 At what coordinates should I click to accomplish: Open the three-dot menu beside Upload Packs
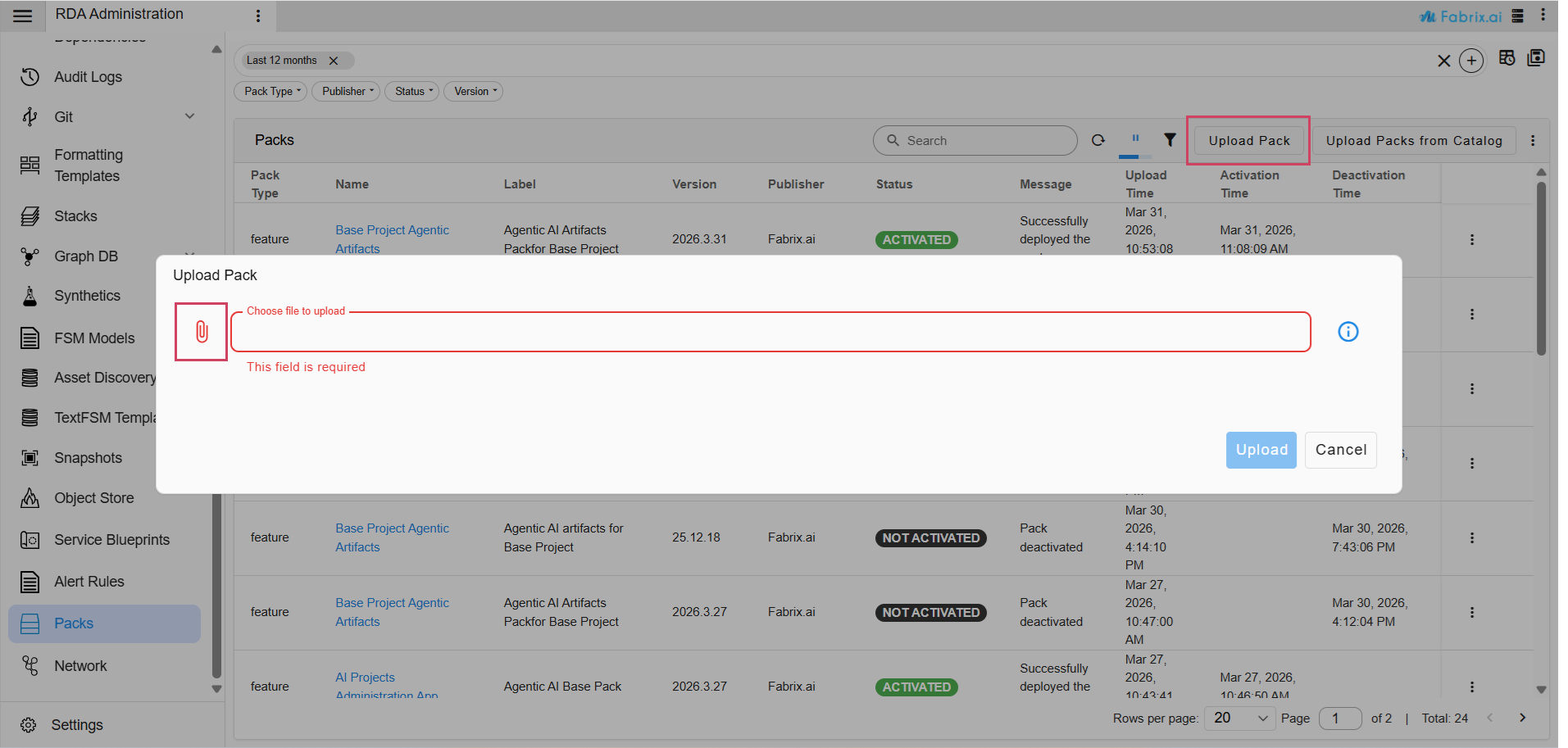[x=1533, y=140]
